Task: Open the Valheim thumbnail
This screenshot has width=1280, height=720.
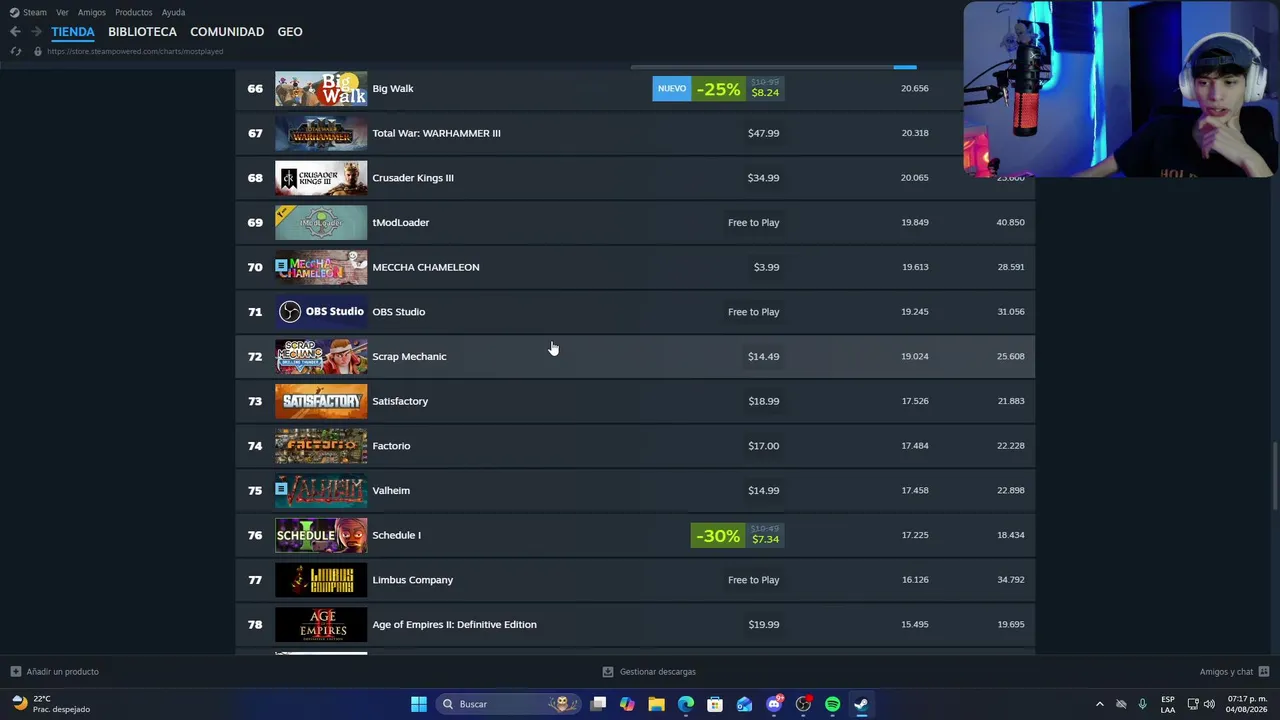Action: [321, 490]
